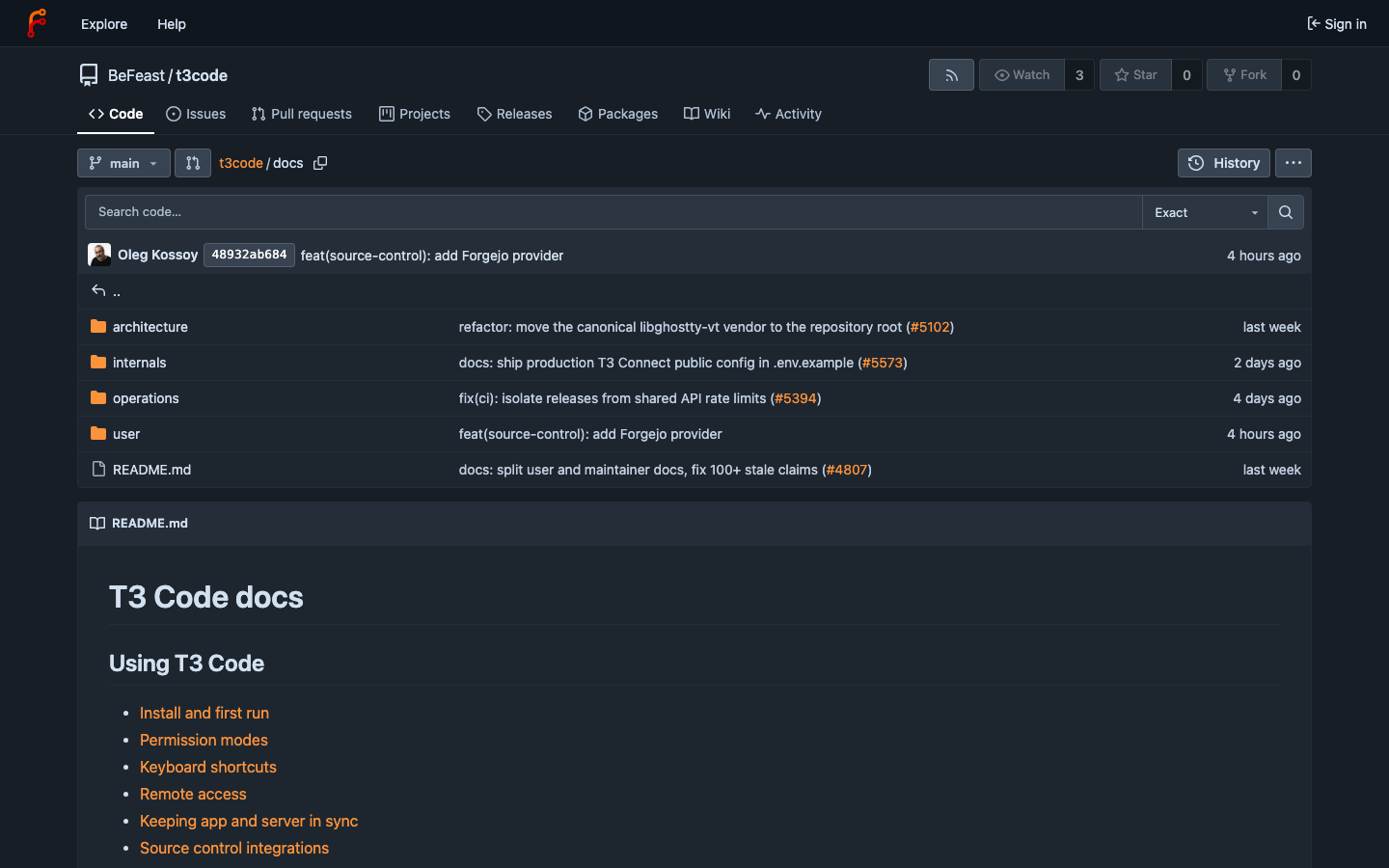Screen dimensions: 1389x868
Task: Star the t3code repository
Action: (x=1135, y=75)
